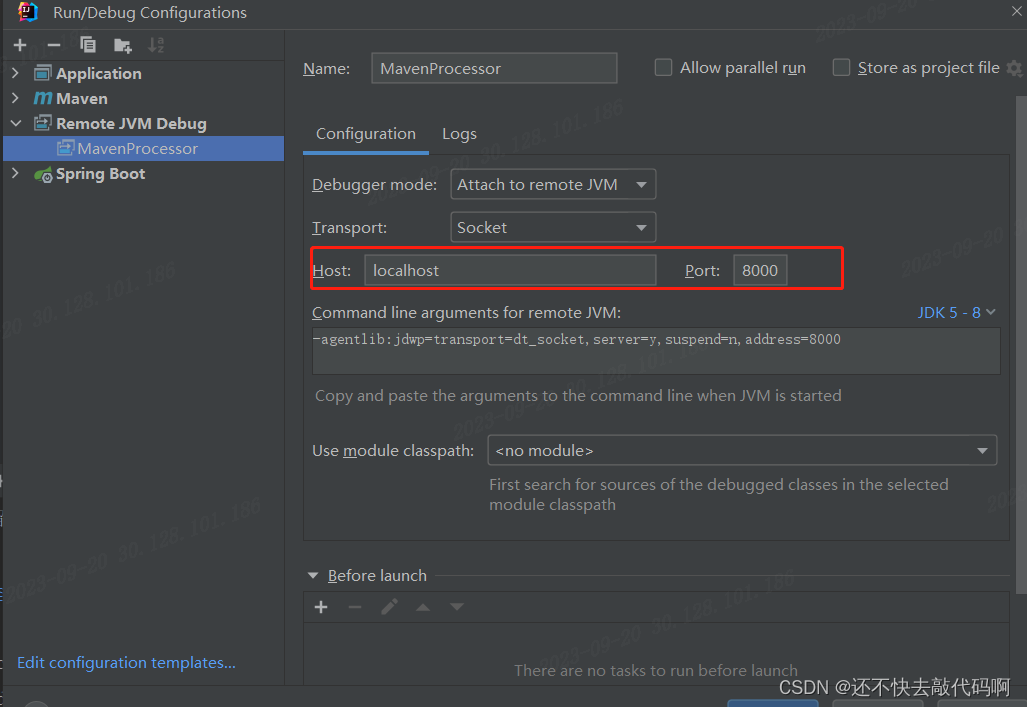1027x707 pixels.
Task: Click the Port input field
Action: [760, 271]
